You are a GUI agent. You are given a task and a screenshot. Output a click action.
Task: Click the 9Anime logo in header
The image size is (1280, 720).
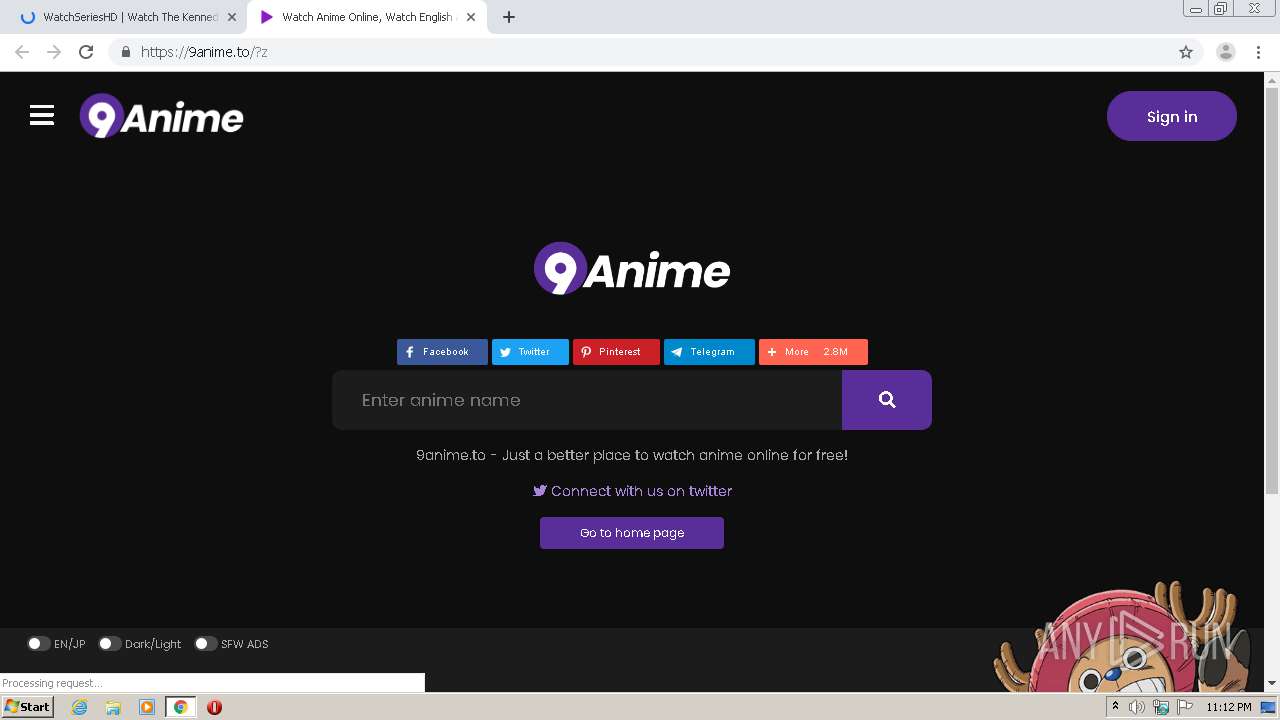pos(162,117)
